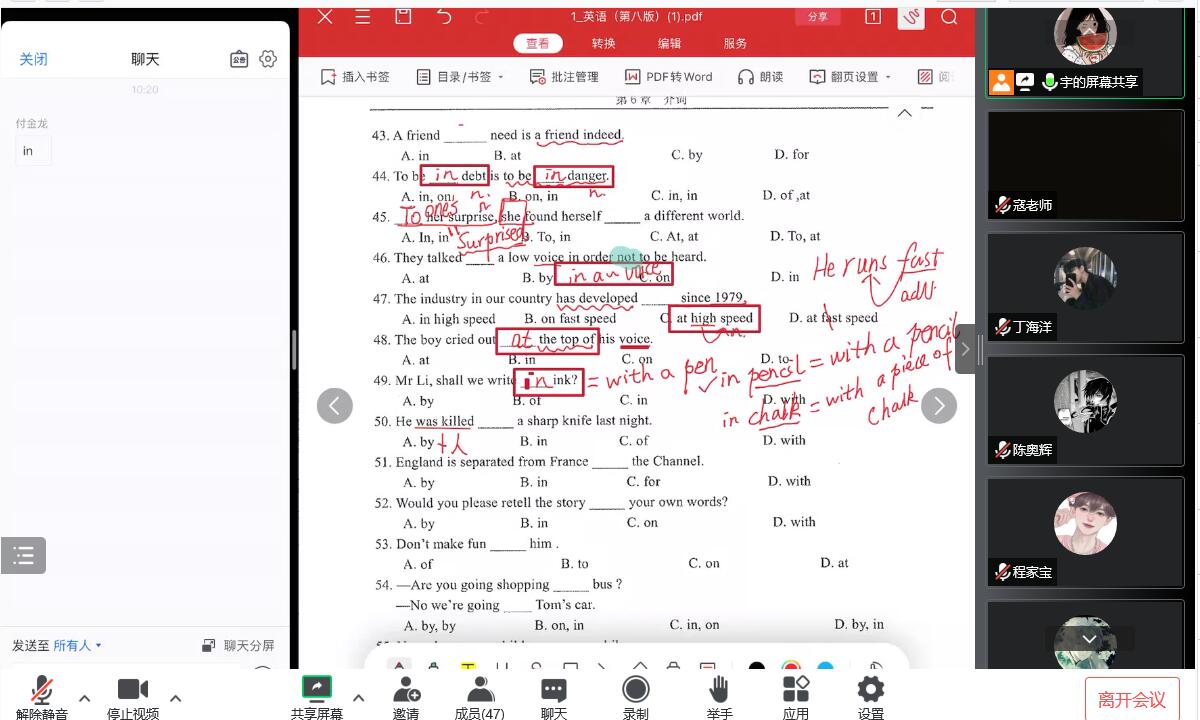Click the 分享 share button

[x=818, y=17]
